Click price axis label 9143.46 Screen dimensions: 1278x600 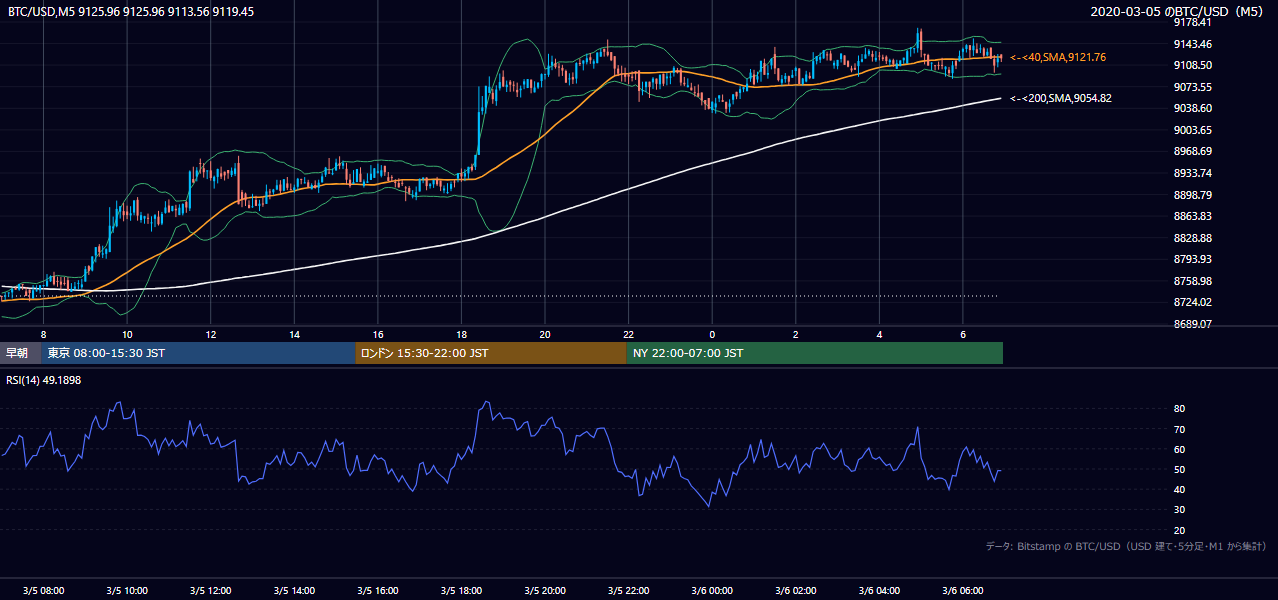(x=1192, y=44)
